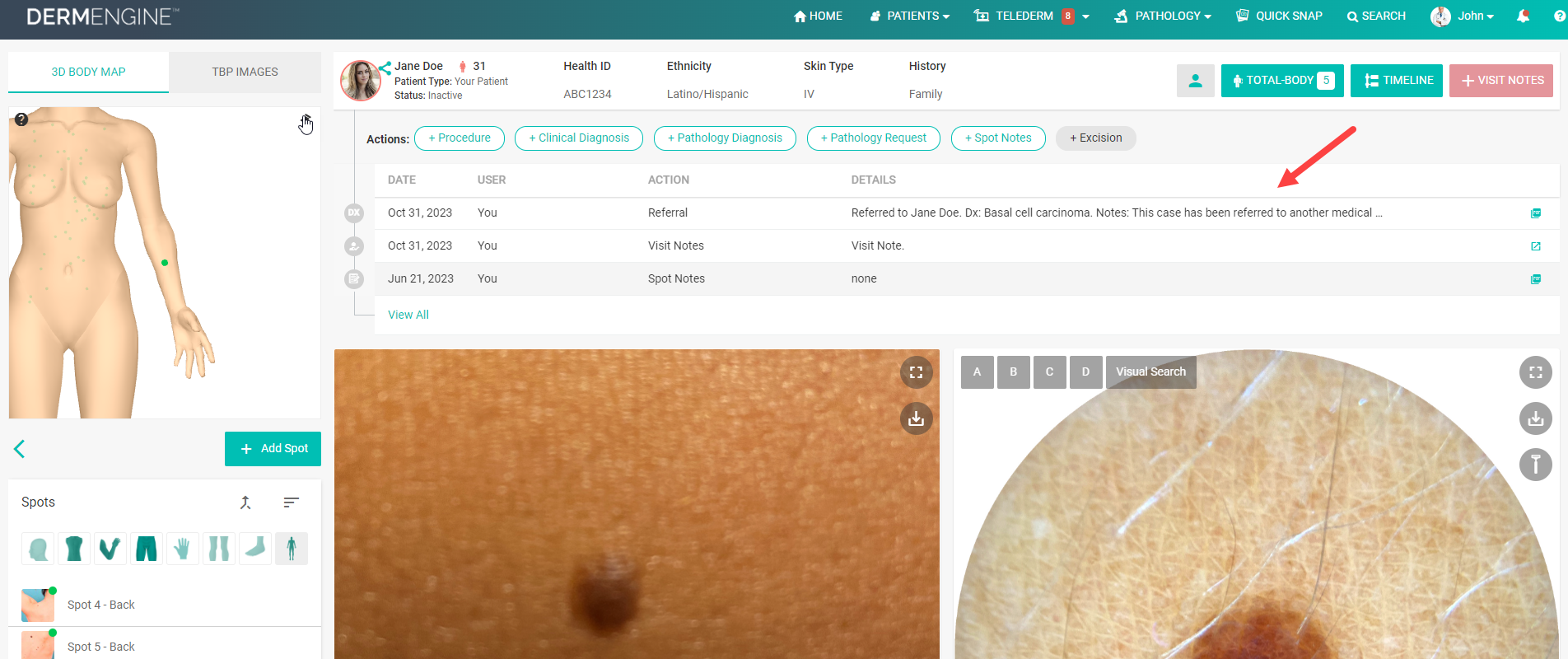
Task: Open the notifications bell icon
Action: coord(1523,16)
